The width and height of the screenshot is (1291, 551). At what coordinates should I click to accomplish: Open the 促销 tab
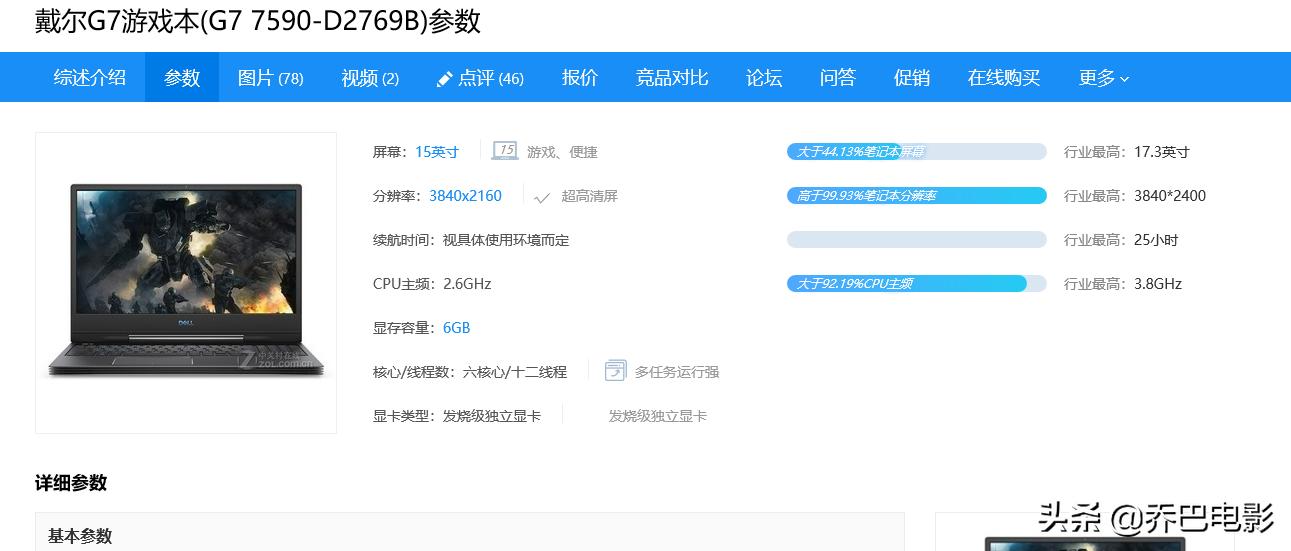click(x=912, y=78)
